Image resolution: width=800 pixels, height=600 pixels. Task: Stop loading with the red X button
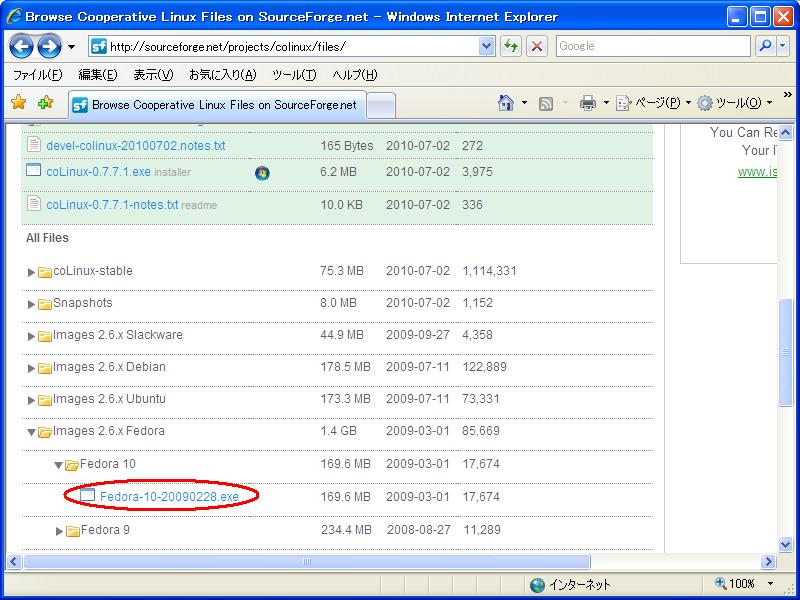pyautogui.click(x=537, y=46)
